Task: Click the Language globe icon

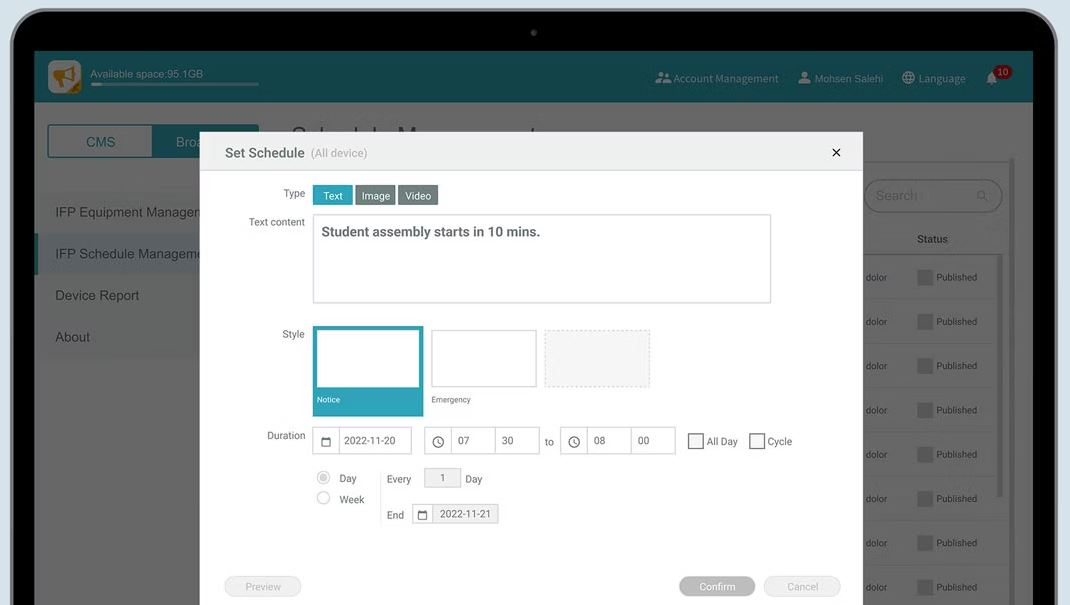Action: point(908,78)
